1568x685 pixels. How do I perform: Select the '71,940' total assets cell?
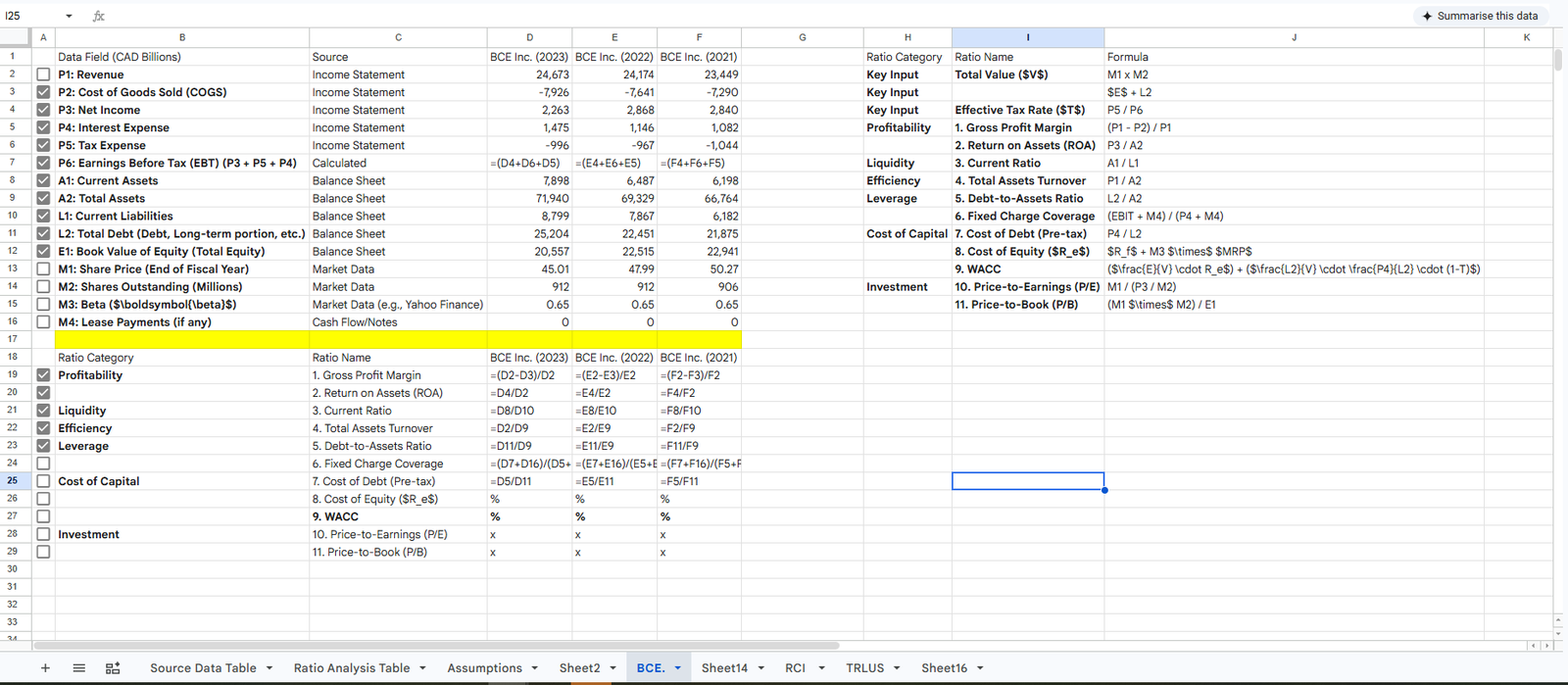[x=529, y=198]
